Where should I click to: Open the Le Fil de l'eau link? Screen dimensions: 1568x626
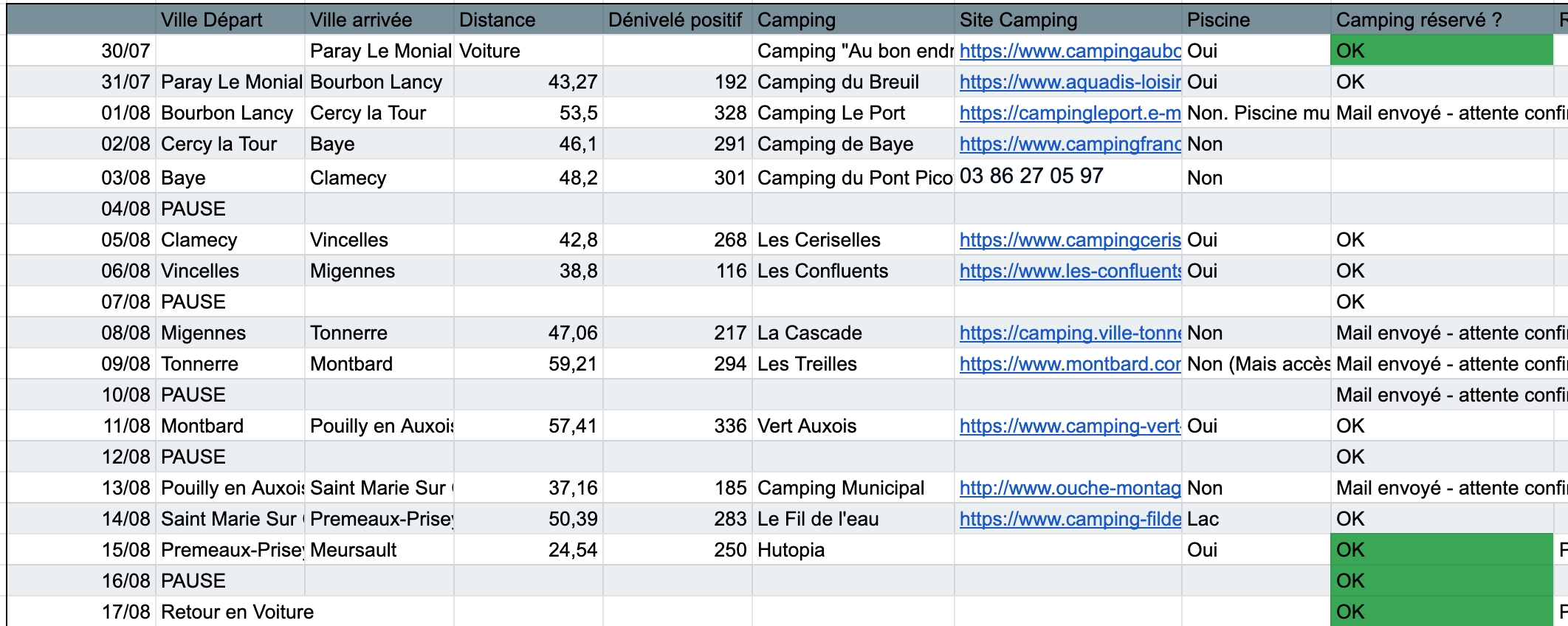1069,519
